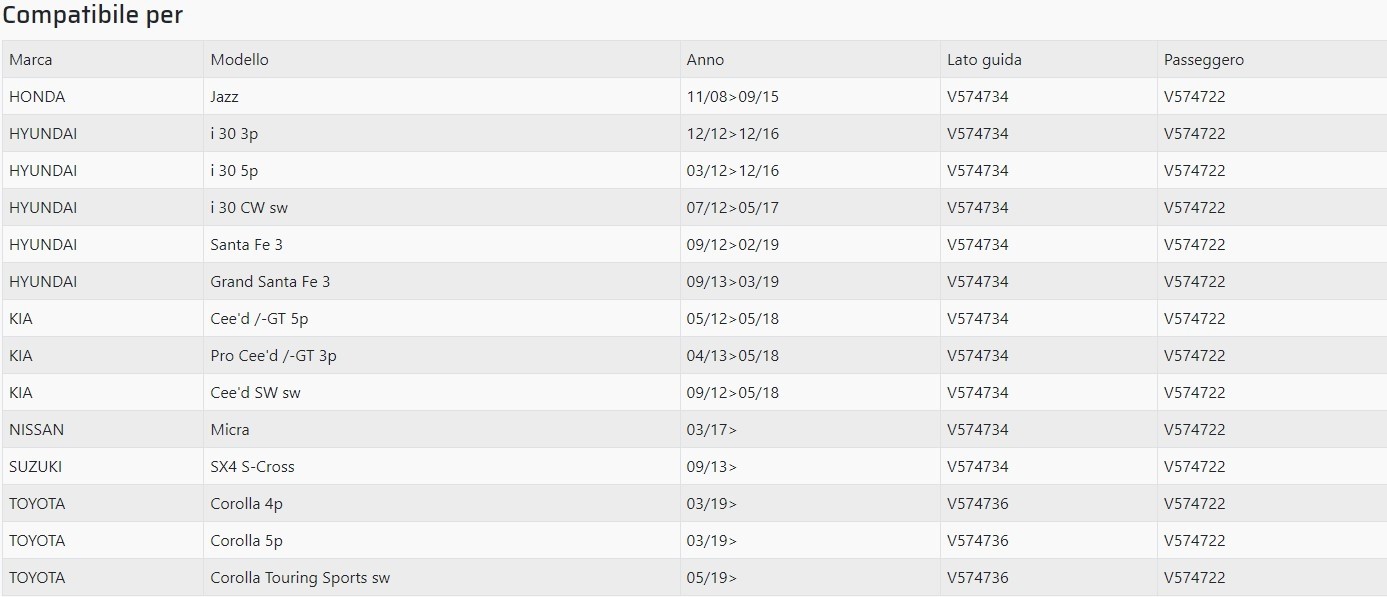Click the Compatibile per heading
The height and width of the screenshot is (597, 1387).
[93, 16]
